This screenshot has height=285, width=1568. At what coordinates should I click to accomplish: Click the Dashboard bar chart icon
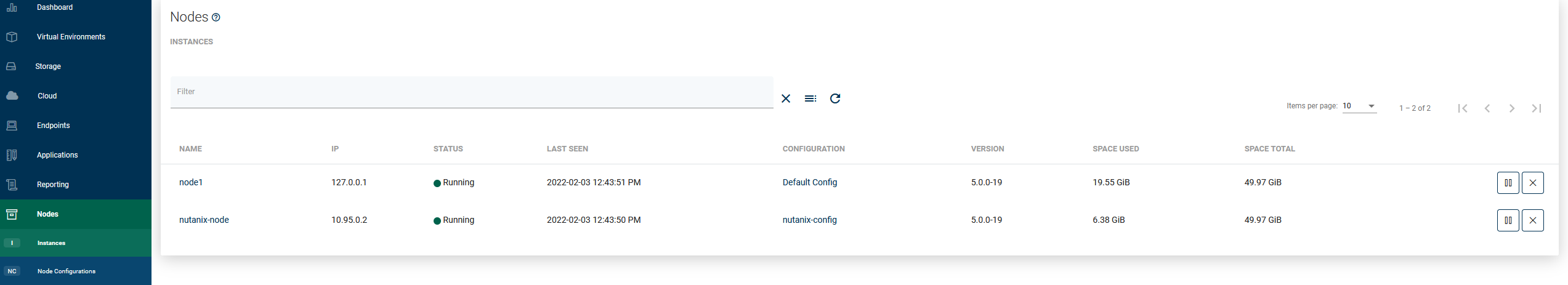click(x=12, y=7)
